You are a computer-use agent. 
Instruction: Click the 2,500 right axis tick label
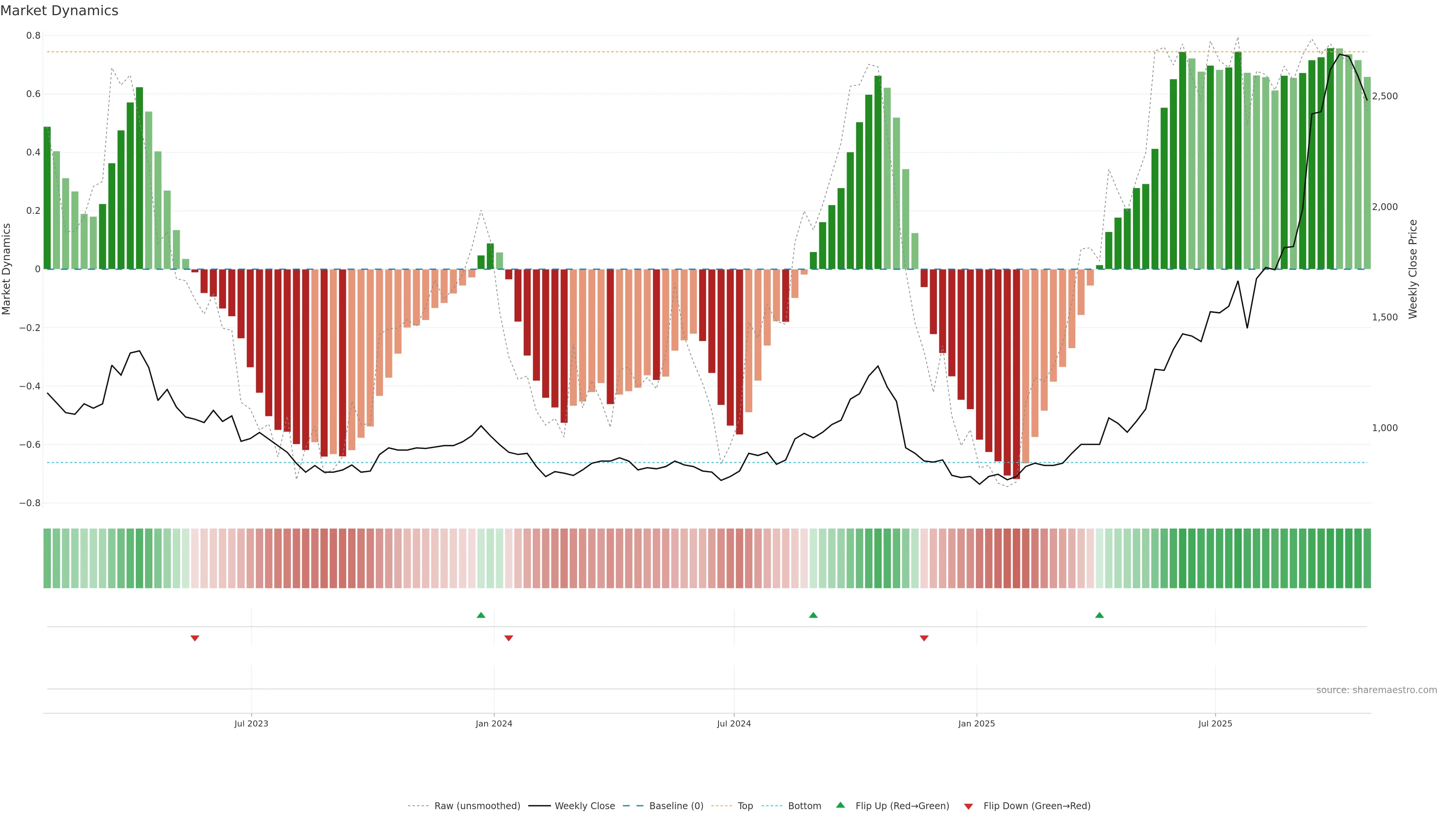(x=1384, y=96)
